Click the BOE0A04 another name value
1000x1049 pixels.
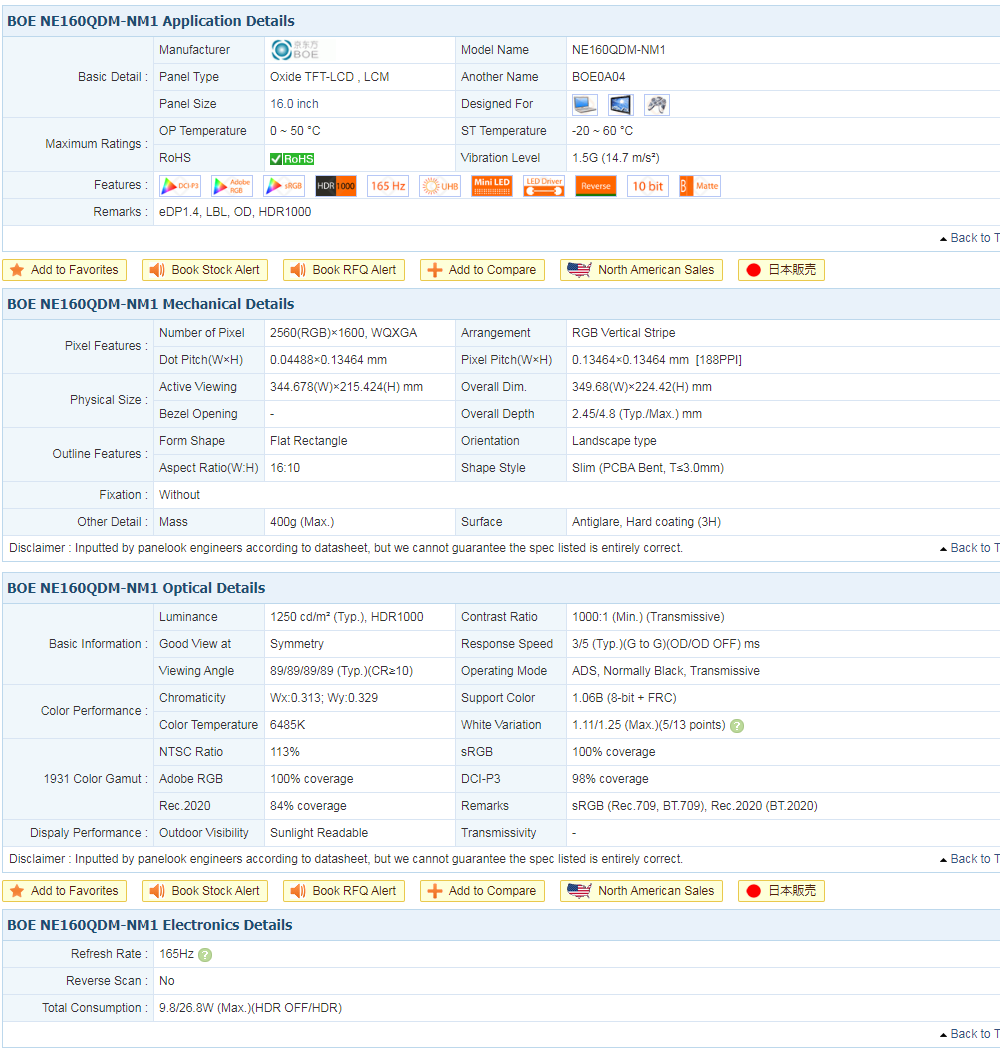click(599, 77)
